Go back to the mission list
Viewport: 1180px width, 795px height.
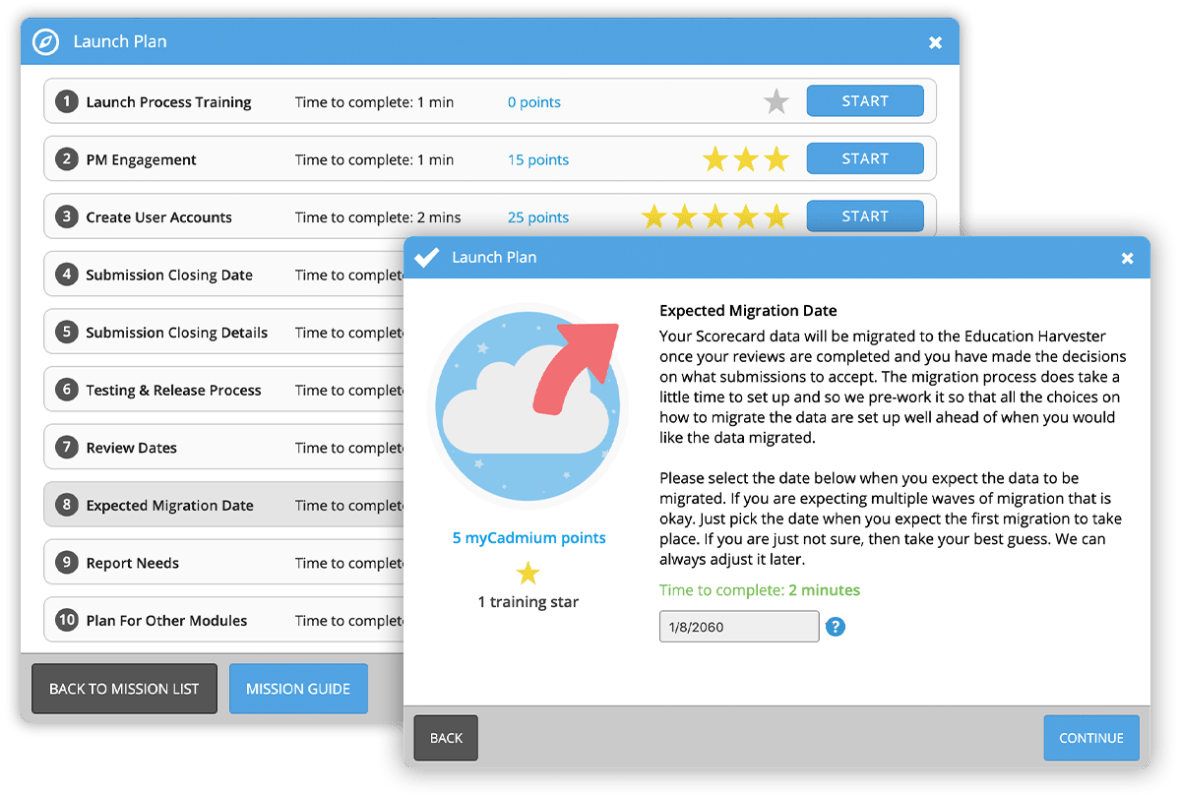pyautogui.click(x=124, y=688)
